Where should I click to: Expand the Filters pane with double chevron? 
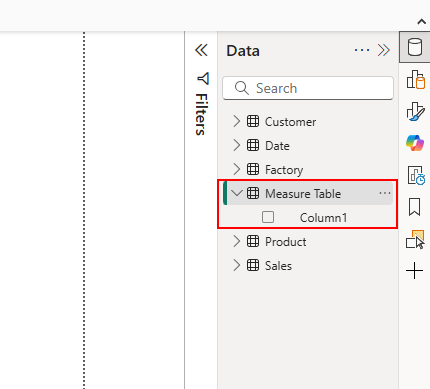[x=201, y=50]
